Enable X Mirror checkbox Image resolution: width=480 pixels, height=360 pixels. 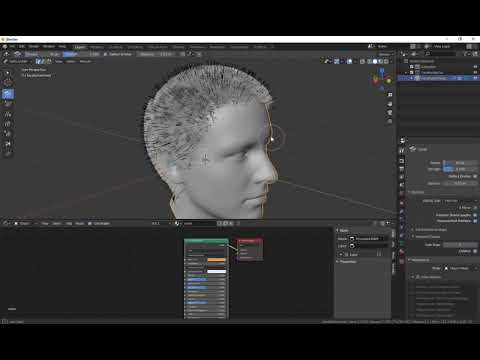click(475, 208)
